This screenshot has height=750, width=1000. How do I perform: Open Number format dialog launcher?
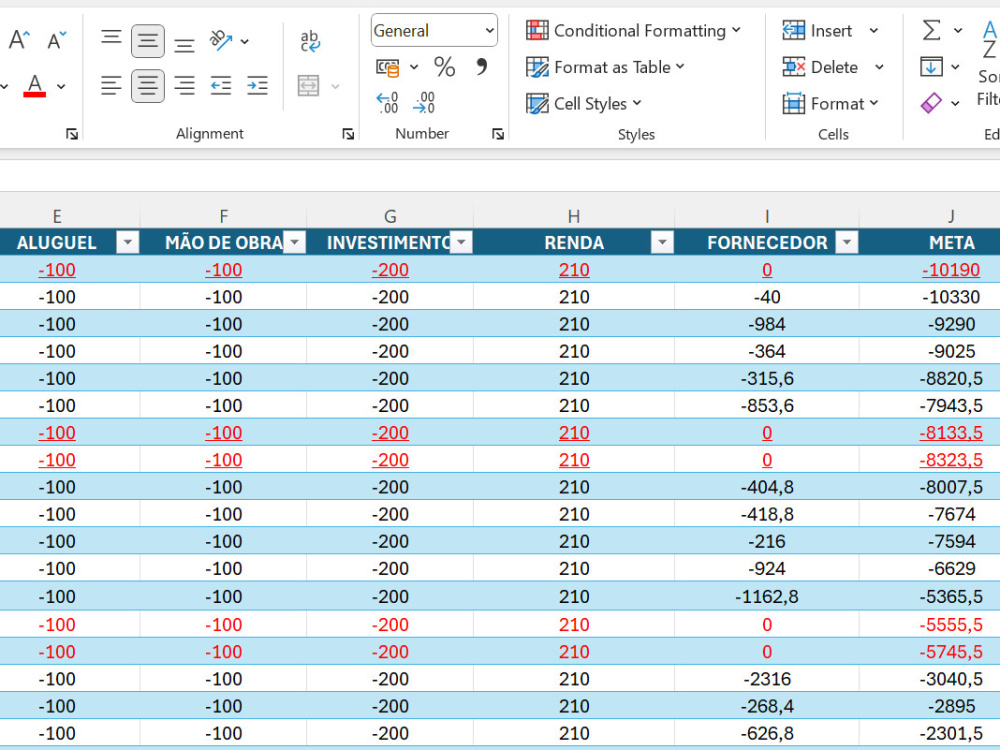498,134
